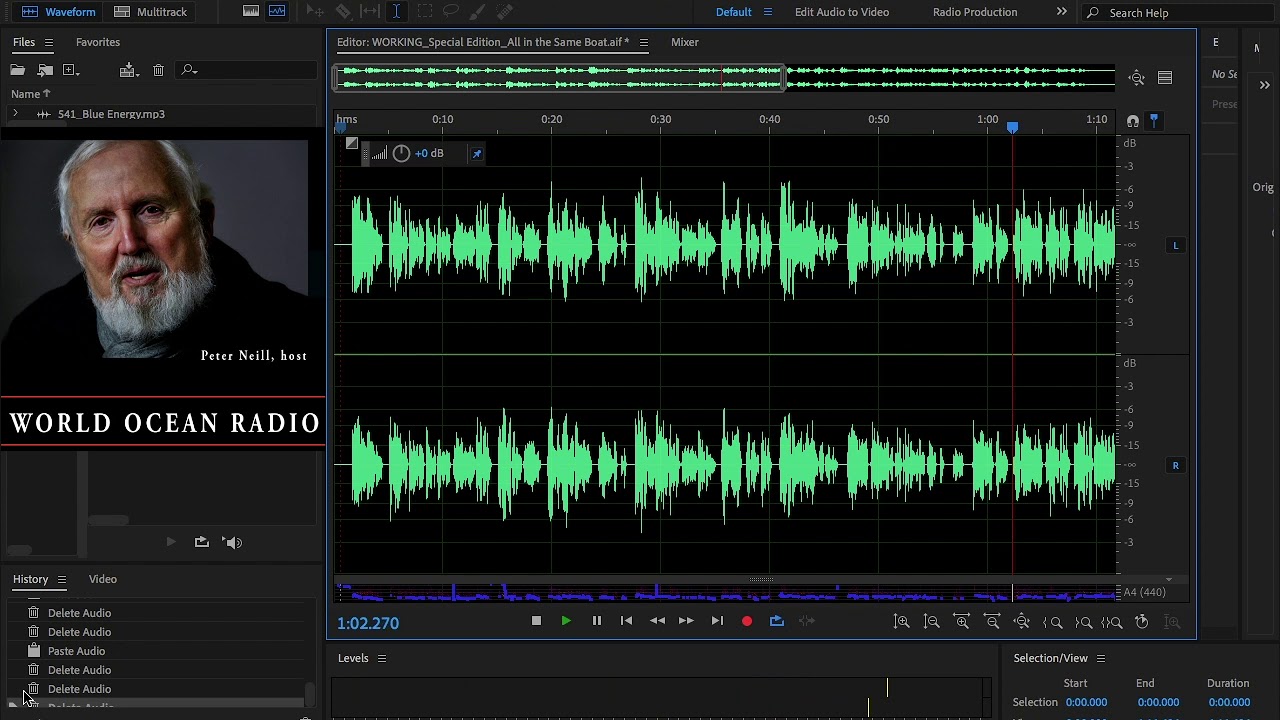Open the History panel menu
The height and width of the screenshot is (720, 1280).
pyautogui.click(x=61, y=579)
